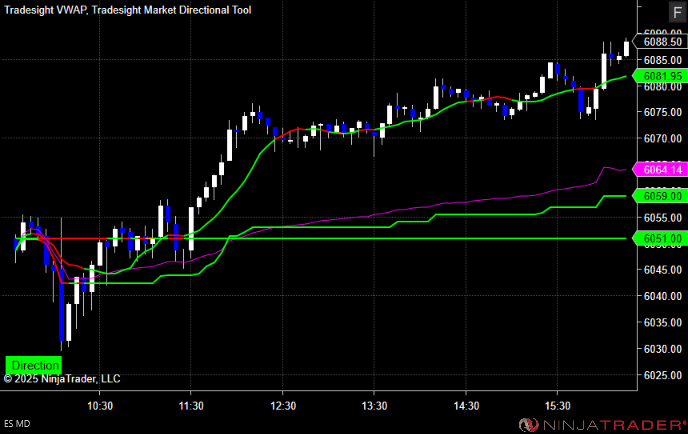688x434 pixels.
Task: Click the 12:30 time axis label
Action: pyautogui.click(x=283, y=406)
